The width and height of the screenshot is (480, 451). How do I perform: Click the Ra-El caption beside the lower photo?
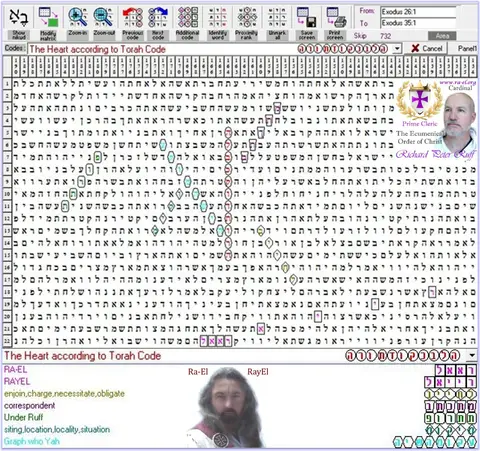point(198,372)
